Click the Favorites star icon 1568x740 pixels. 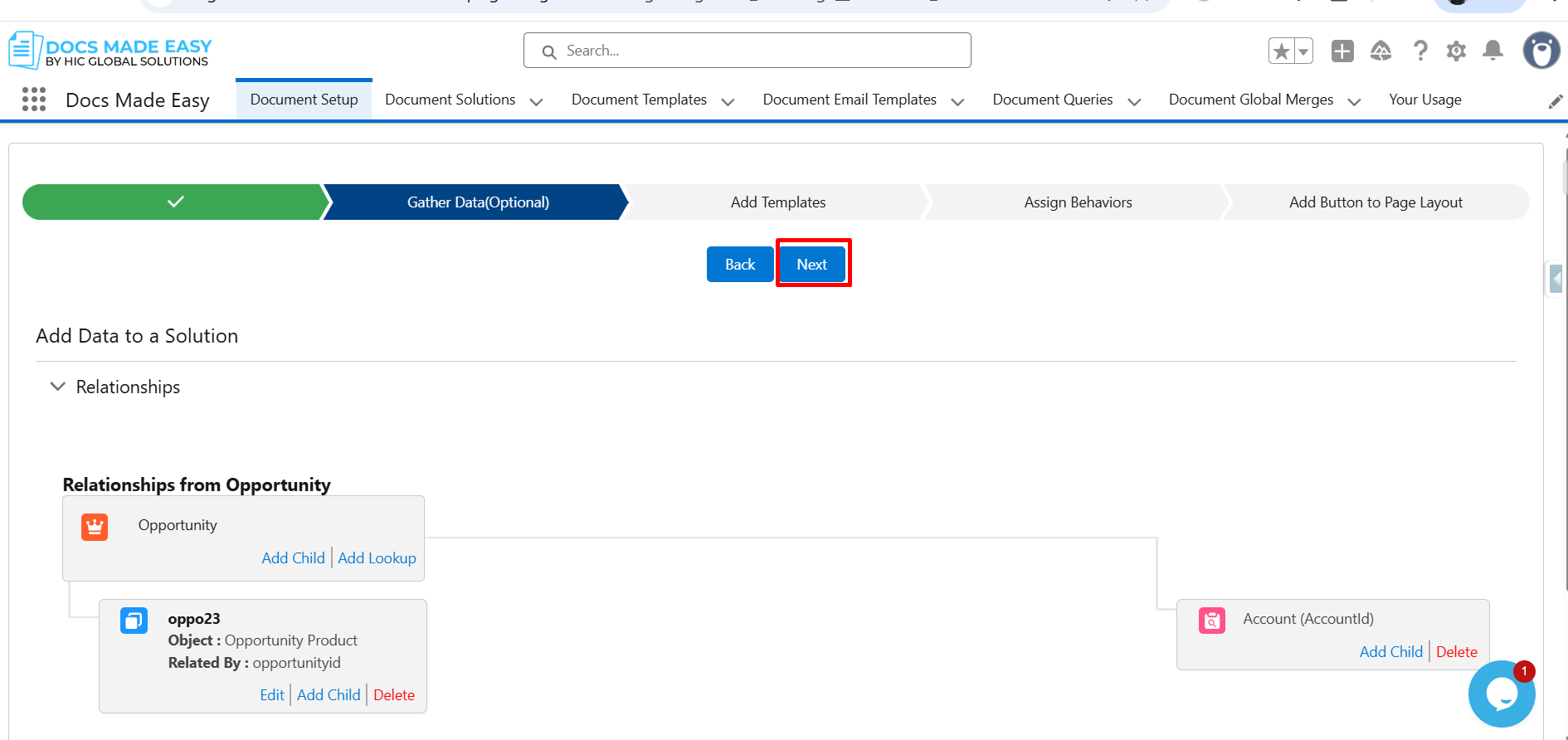point(1281,51)
